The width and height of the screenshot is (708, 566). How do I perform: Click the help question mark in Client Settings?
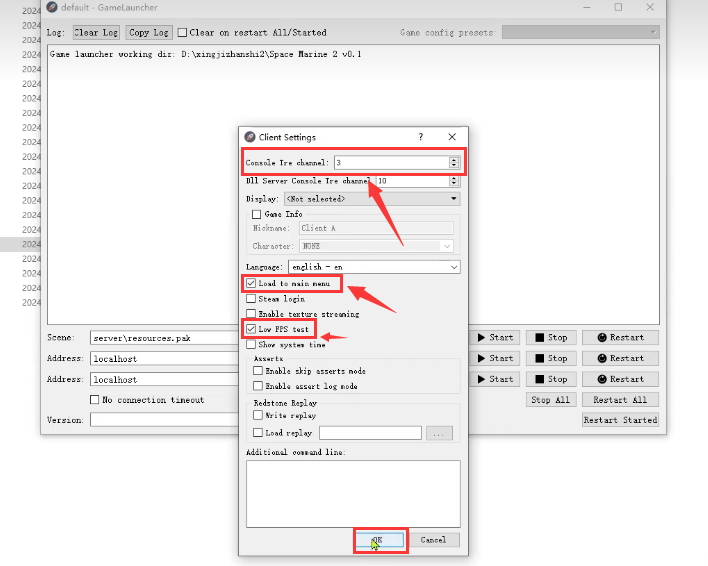tap(420, 137)
